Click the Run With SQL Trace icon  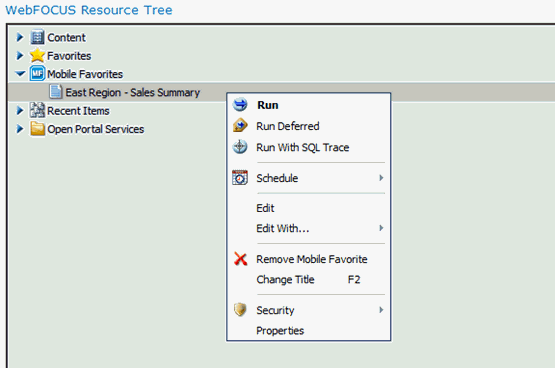click(x=240, y=147)
